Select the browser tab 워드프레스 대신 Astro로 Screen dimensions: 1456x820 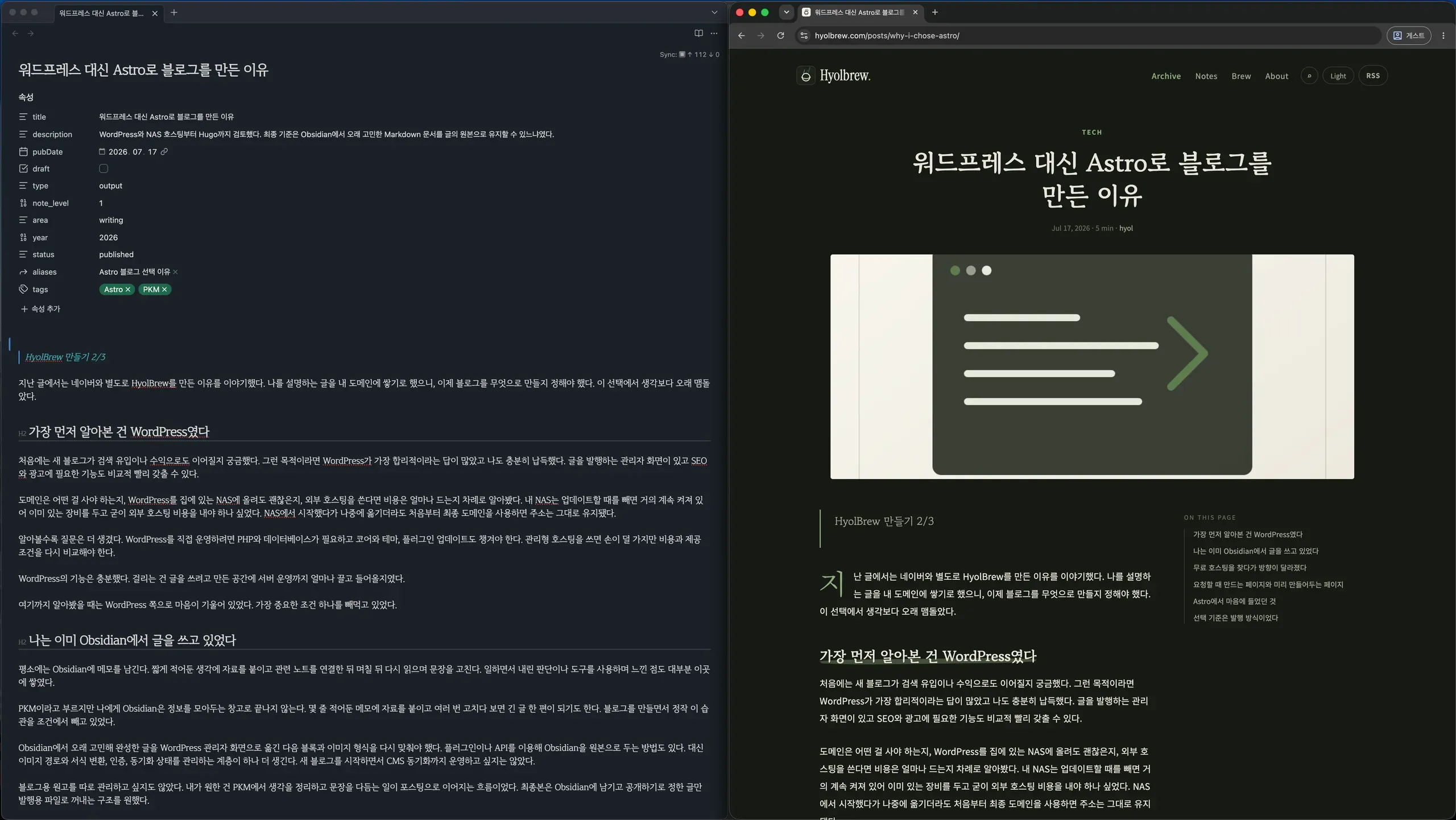tap(859, 12)
